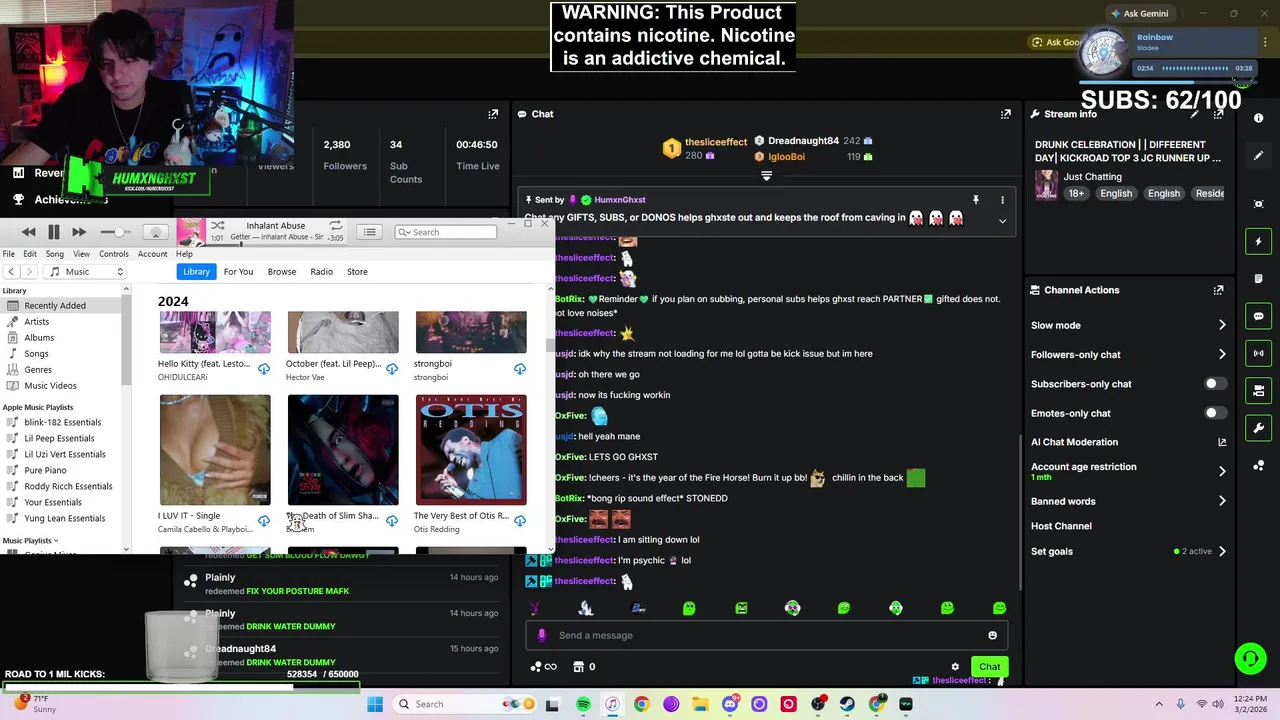Screen dimensions: 1280x720
Task: Expand Account age restriction setting
Action: coord(1222,471)
